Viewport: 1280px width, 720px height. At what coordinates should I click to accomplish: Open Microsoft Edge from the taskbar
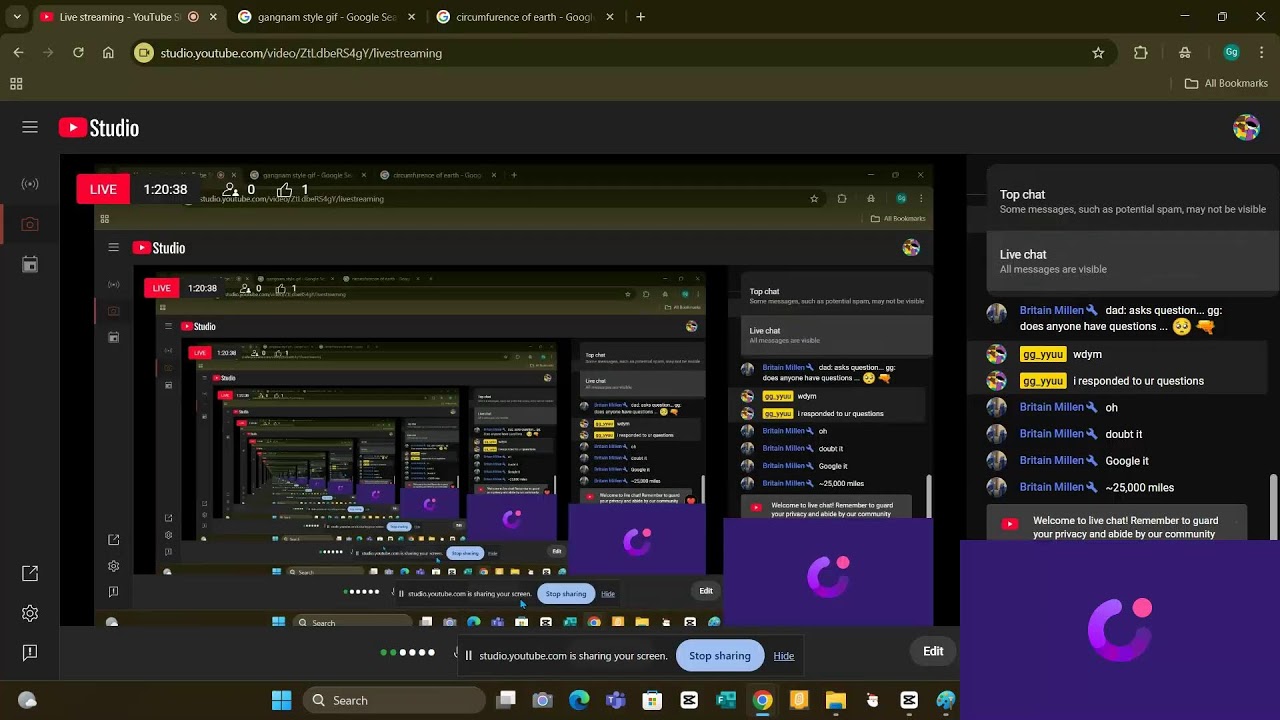[x=579, y=700]
